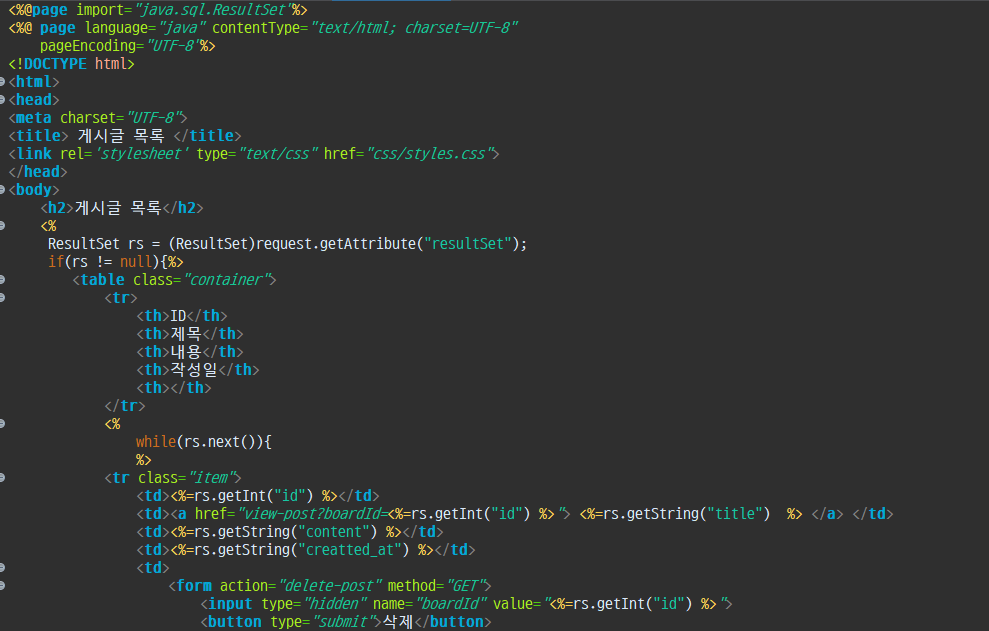Collapse the table class container fold marker

(2, 280)
